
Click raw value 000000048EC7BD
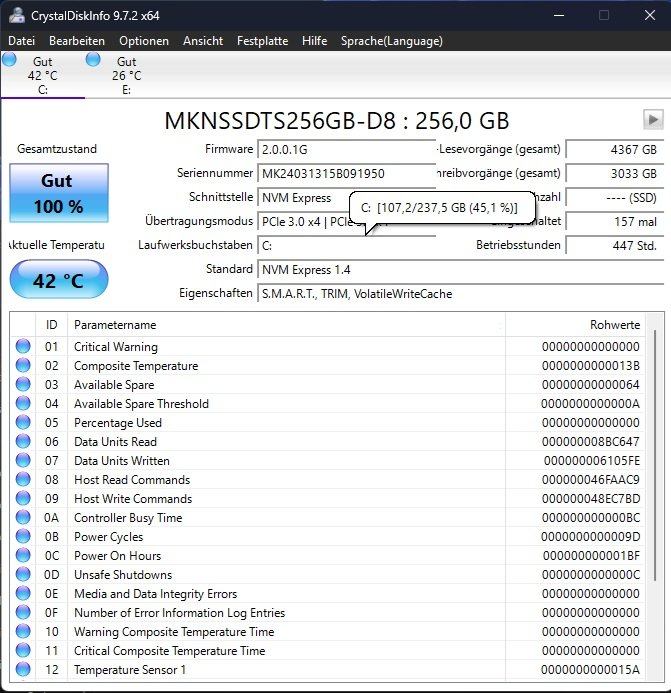pyautogui.click(x=591, y=499)
